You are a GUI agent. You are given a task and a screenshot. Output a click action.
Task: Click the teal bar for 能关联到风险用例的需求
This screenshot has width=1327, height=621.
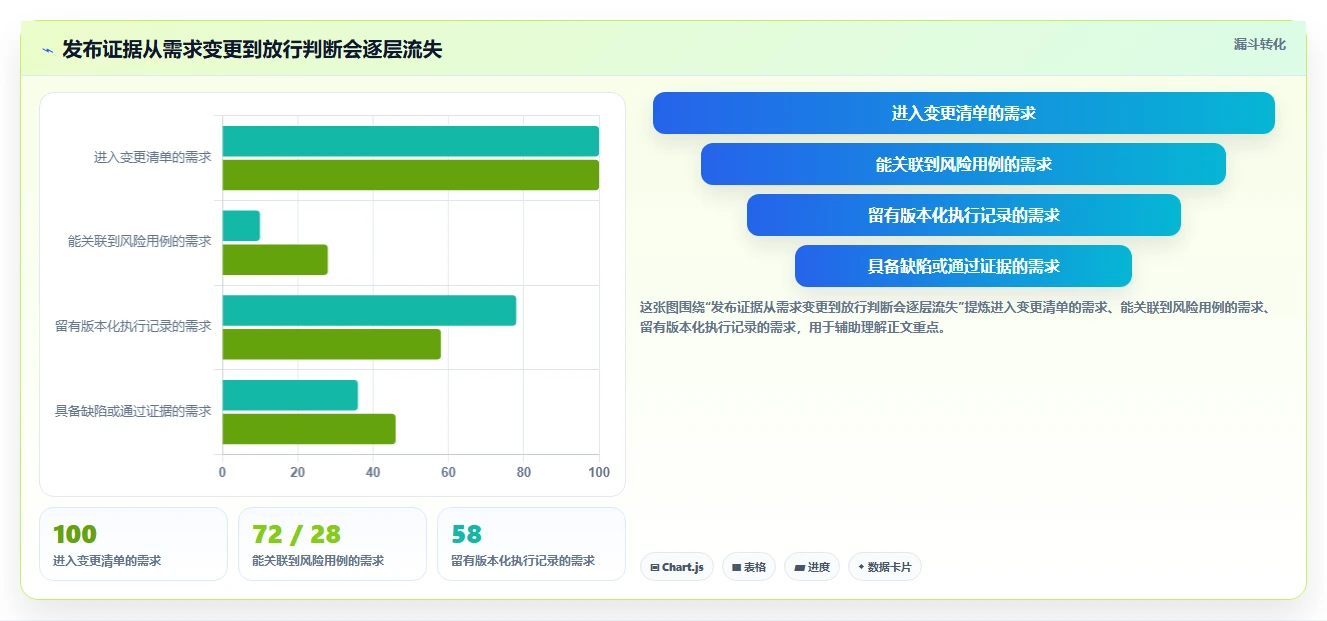point(241,226)
